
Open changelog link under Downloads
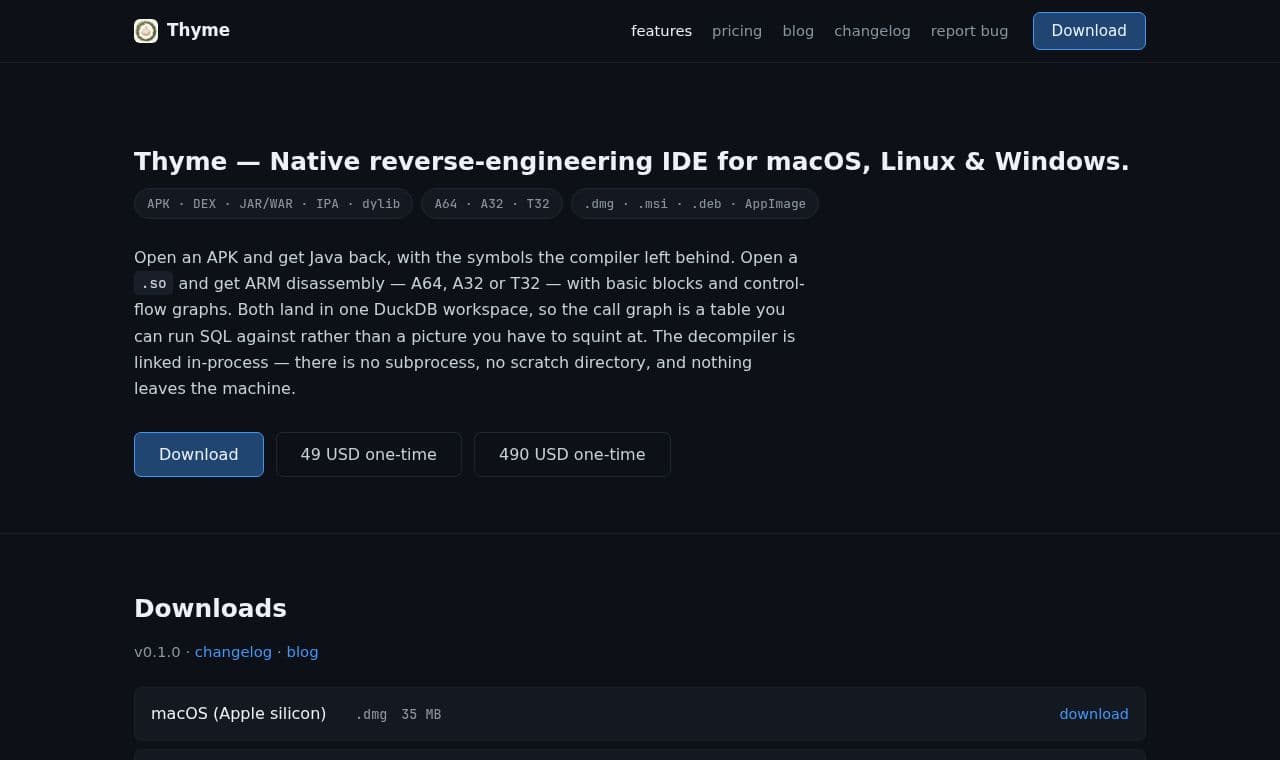coord(233,652)
